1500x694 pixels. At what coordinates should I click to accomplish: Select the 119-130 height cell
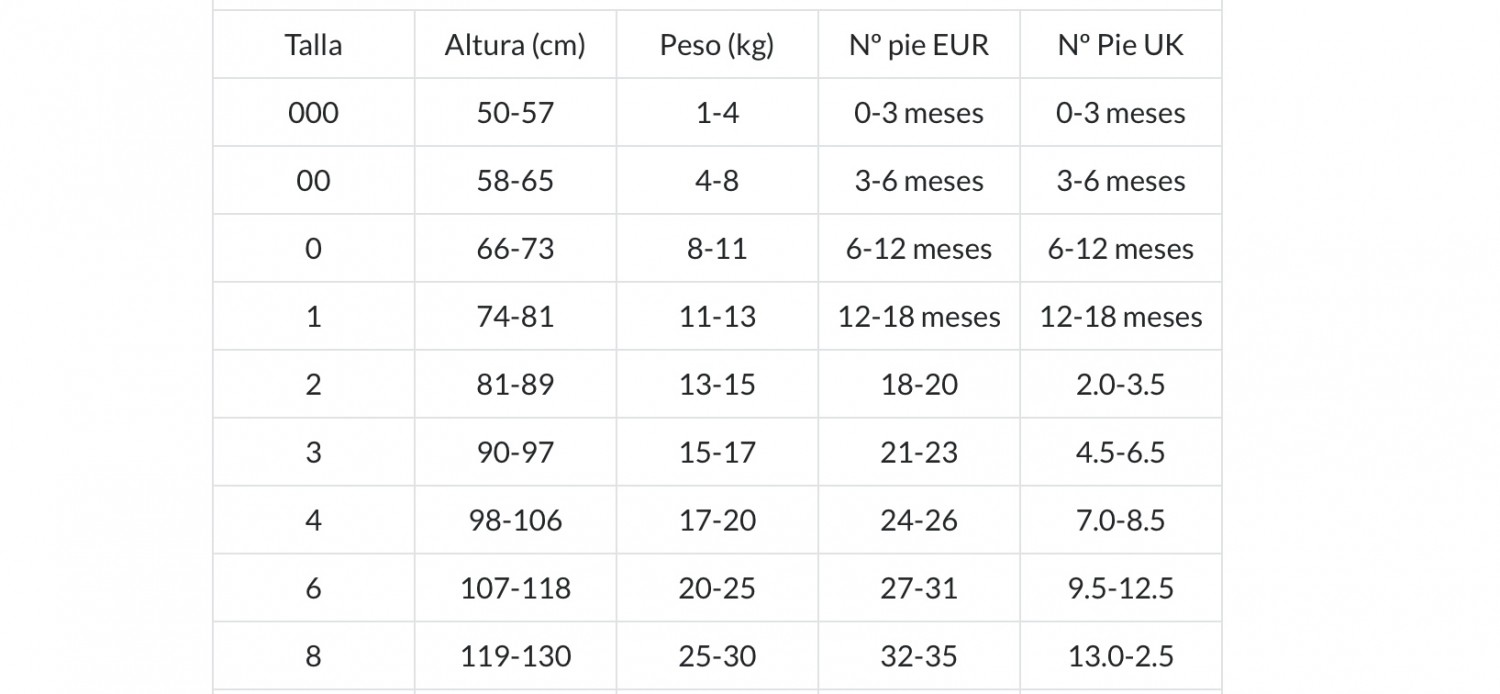coord(515,657)
